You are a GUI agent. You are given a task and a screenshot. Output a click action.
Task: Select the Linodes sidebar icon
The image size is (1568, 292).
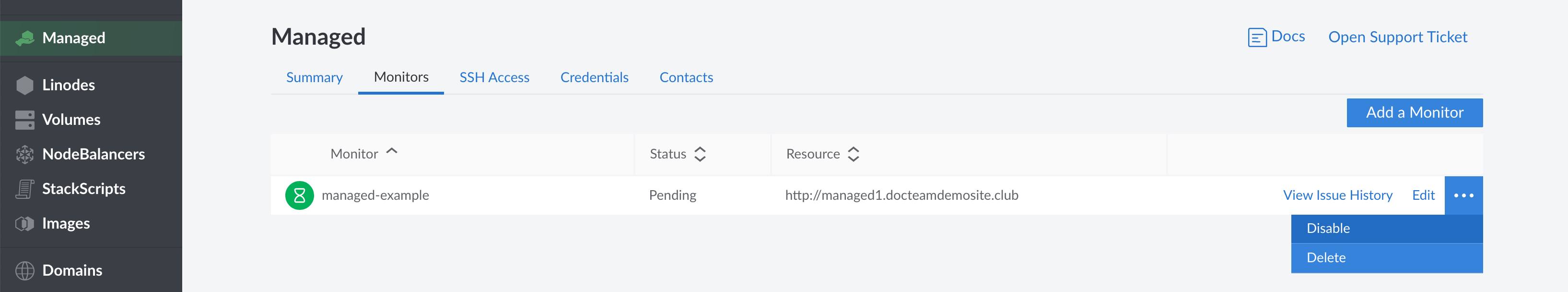24,85
